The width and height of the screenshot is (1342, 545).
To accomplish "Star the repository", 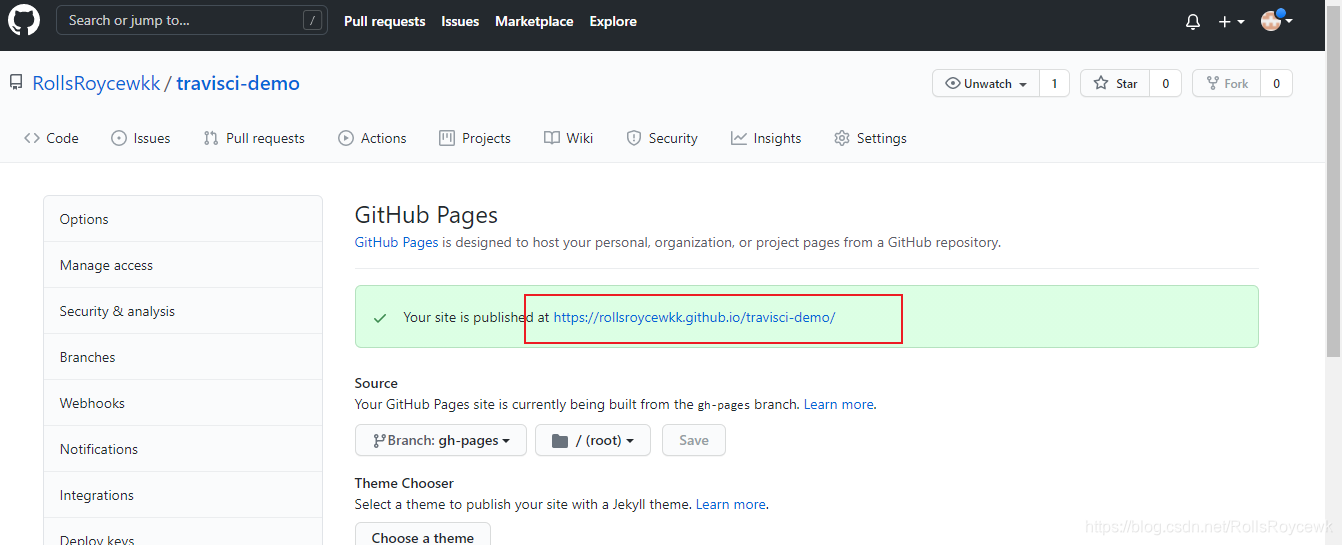I will 1115,84.
